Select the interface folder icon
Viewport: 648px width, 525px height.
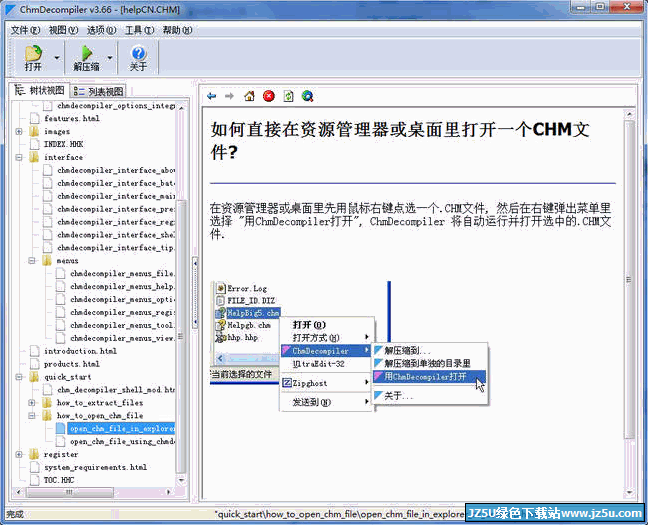pos(34,158)
